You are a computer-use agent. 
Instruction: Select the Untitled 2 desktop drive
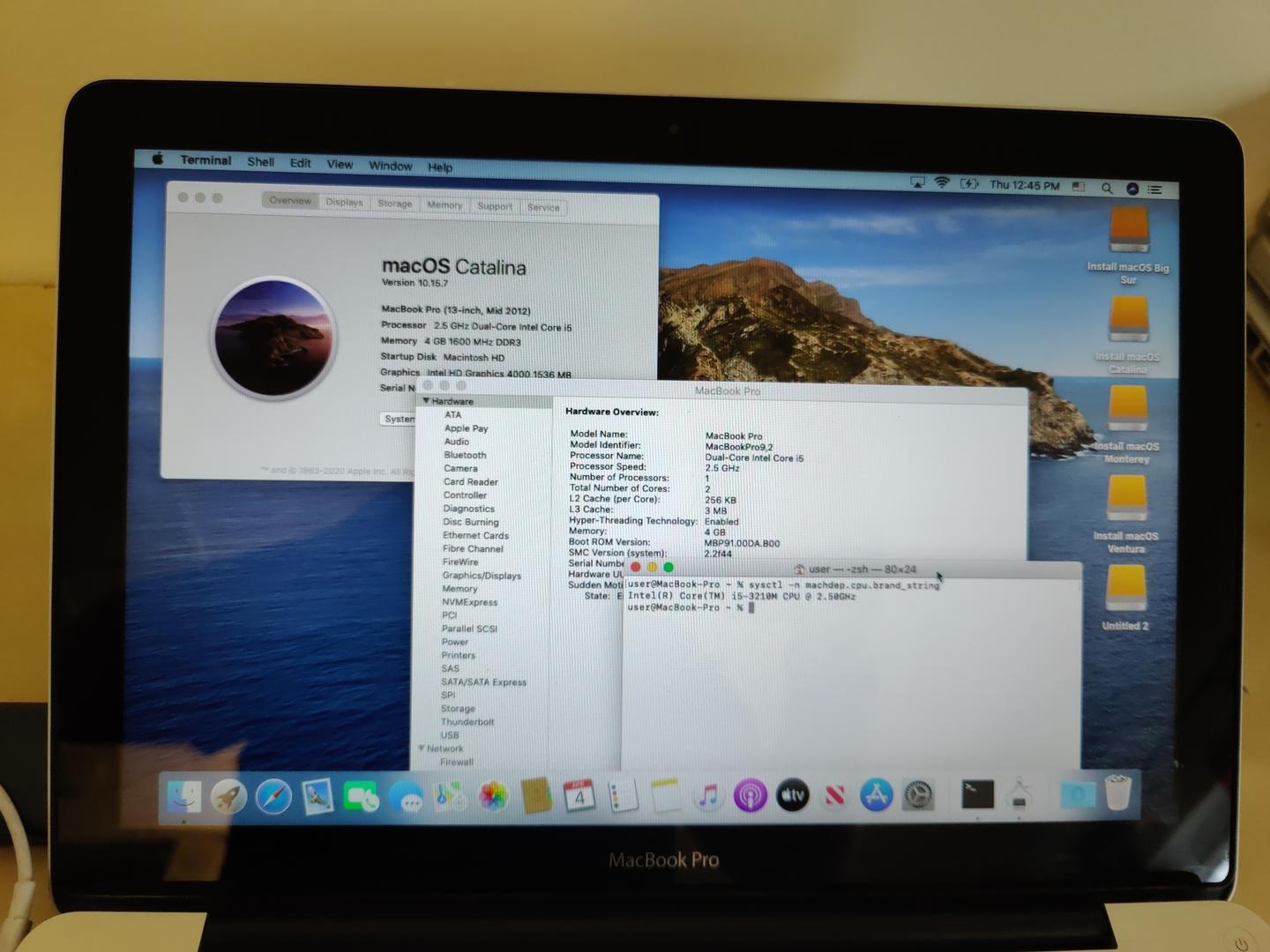pos(1126,598)
